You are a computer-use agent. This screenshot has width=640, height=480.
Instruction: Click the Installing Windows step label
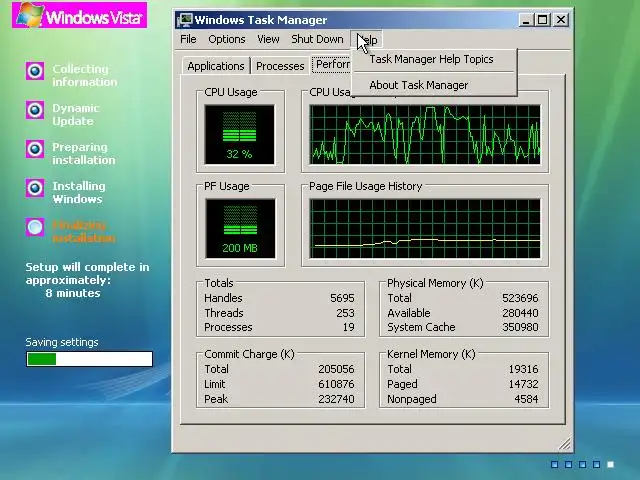[x=79, y=192]
